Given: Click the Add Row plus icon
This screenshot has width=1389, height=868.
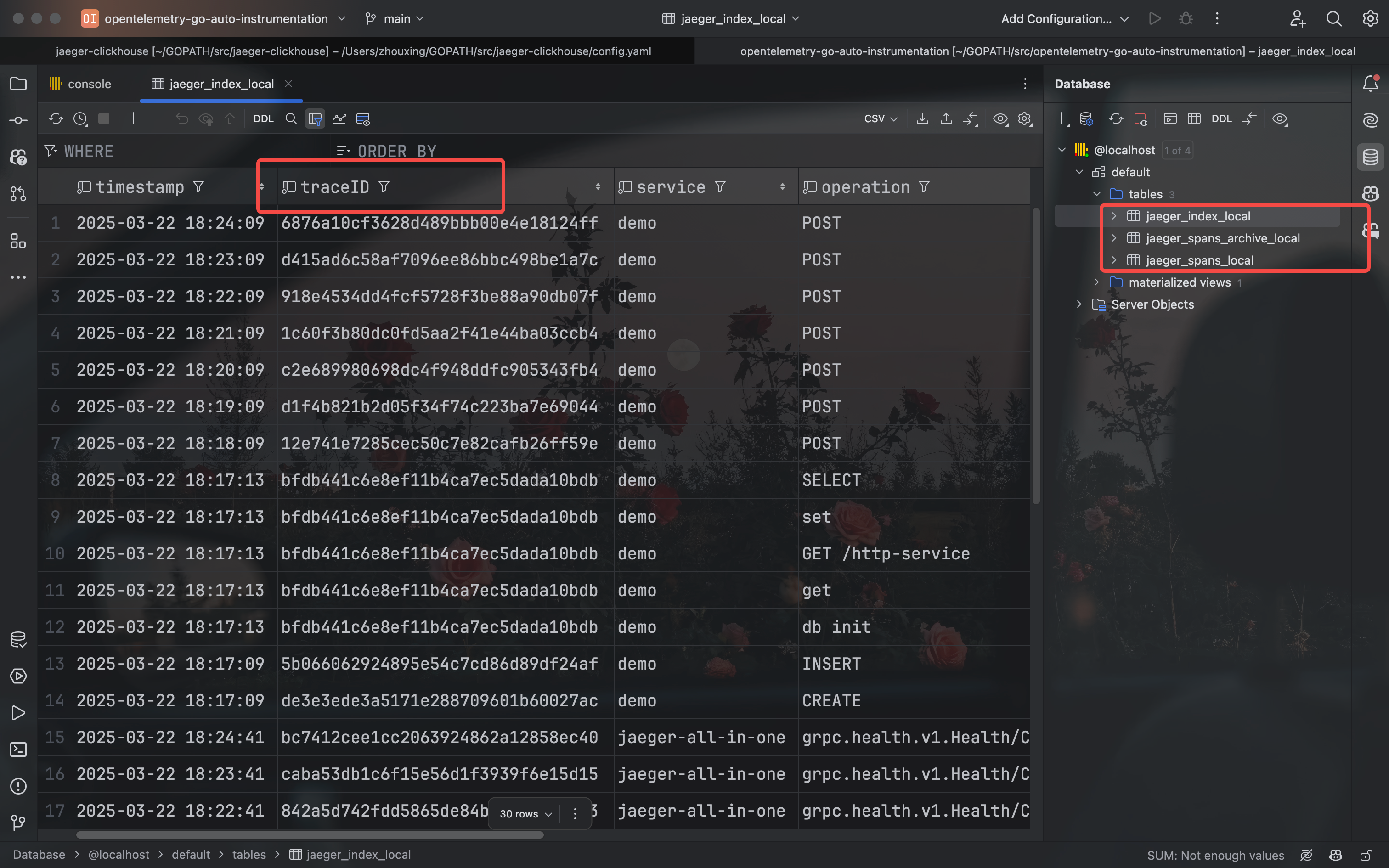Looking at the screenshot, I should 133,118.
